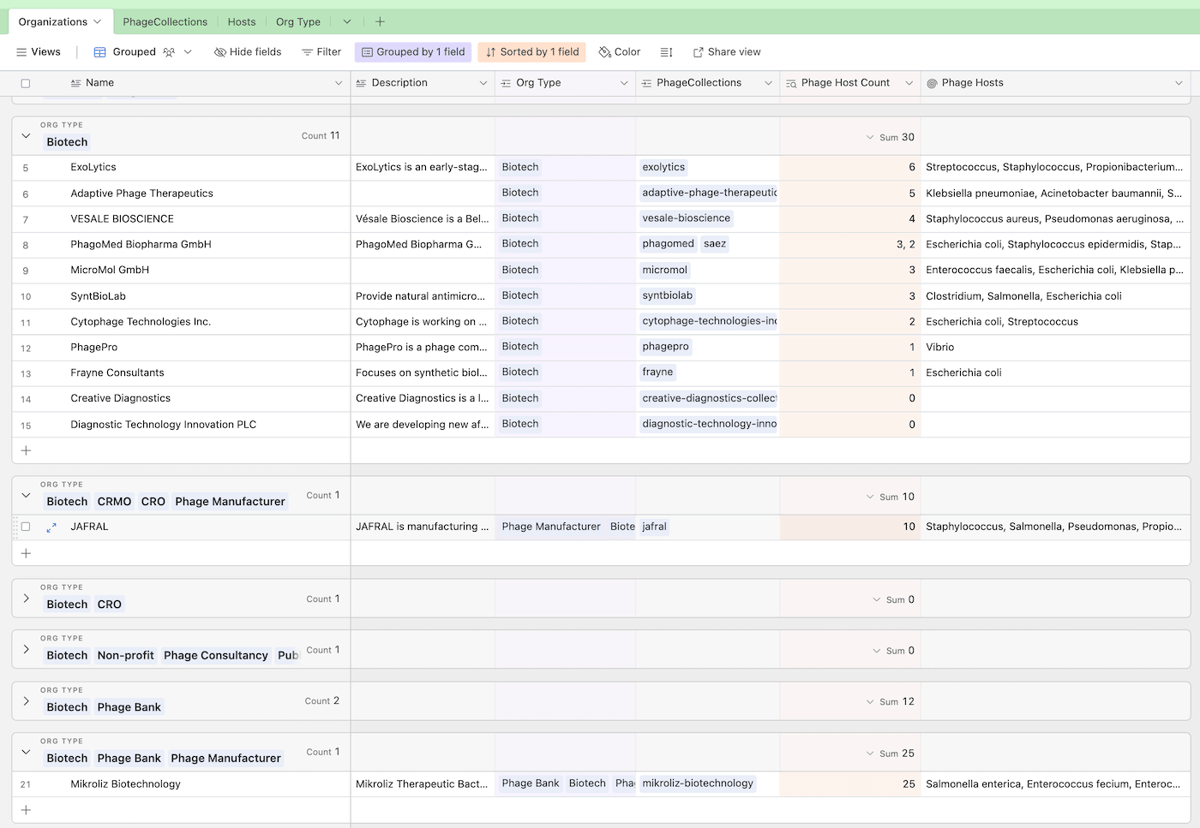Click the Vibrio phage hosts cell
This screenshot has height=828, width=1200.
pyautogui.click(x=1056, y=347)
